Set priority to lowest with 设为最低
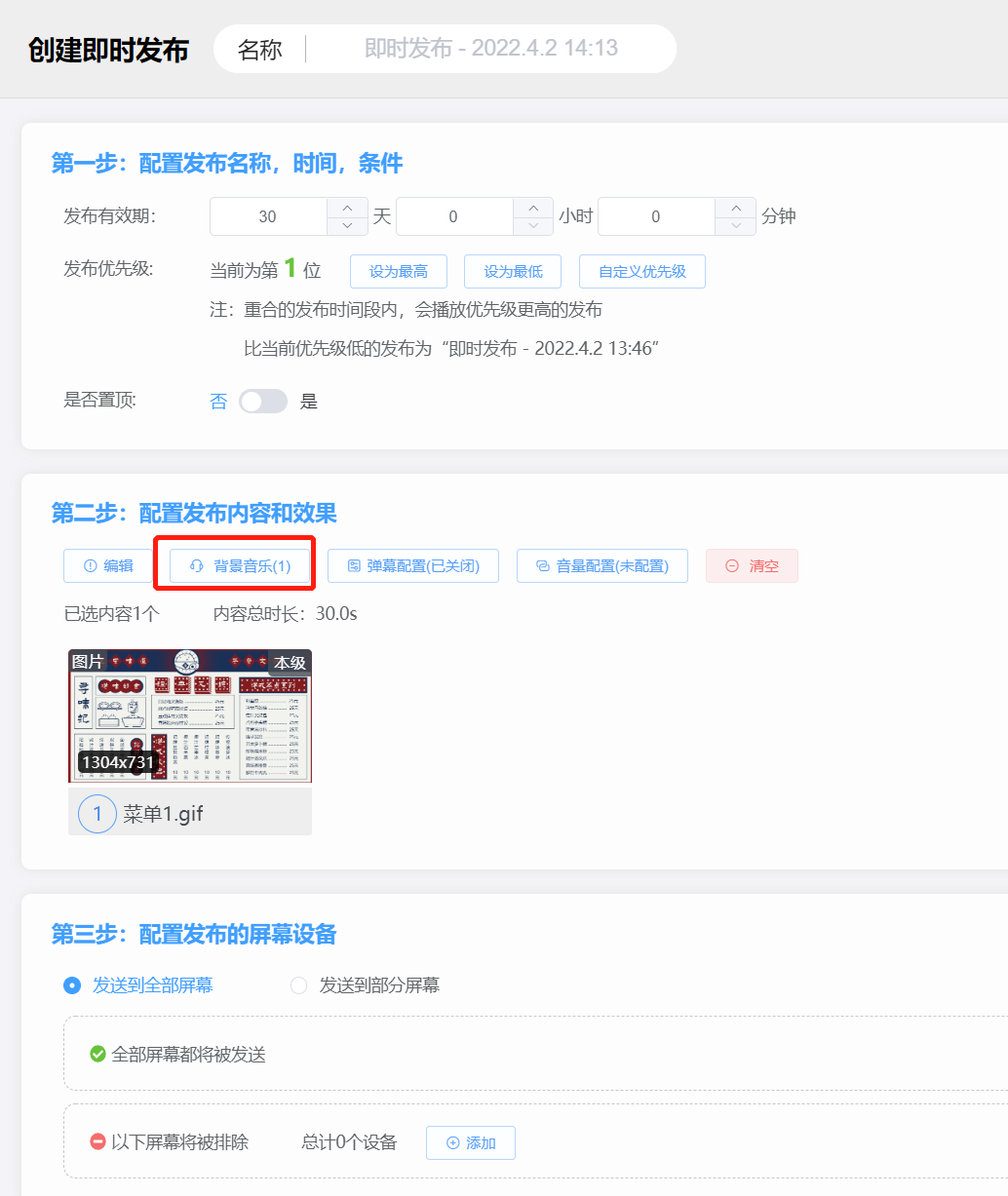 513,272
